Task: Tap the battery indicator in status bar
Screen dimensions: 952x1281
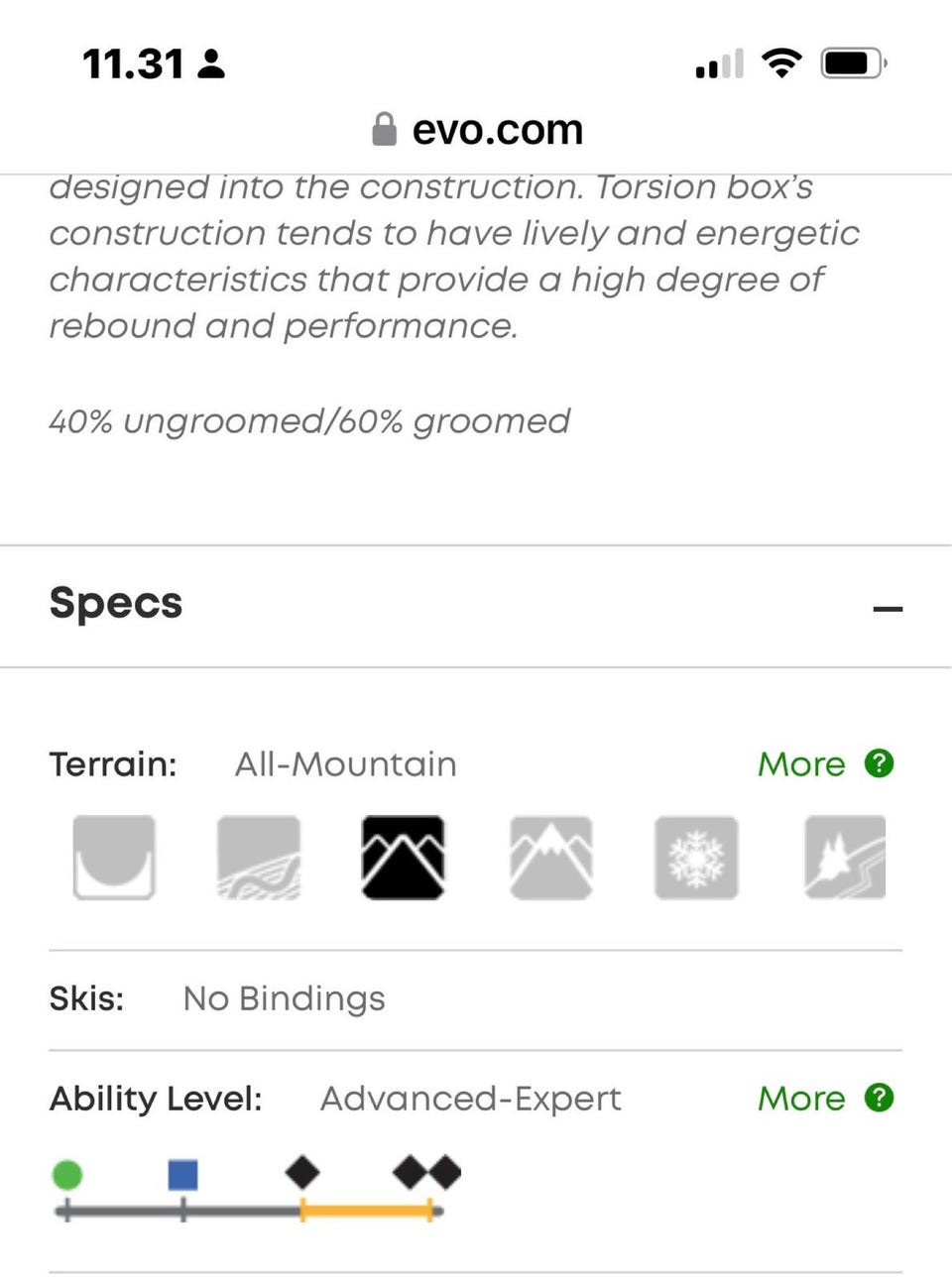Action: click(x=852, y=64)
